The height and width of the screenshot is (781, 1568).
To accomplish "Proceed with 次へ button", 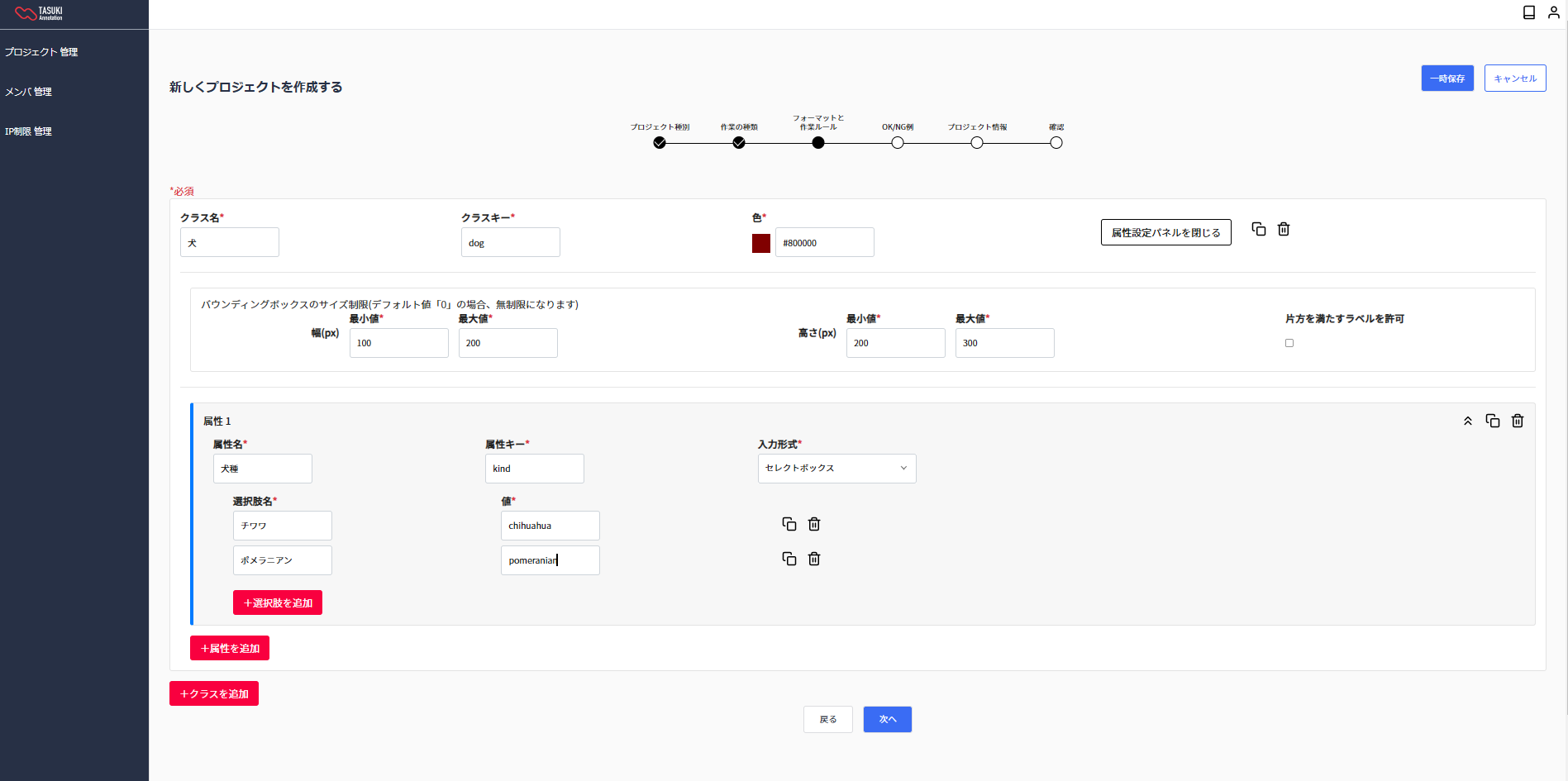I will coord(888,719).
